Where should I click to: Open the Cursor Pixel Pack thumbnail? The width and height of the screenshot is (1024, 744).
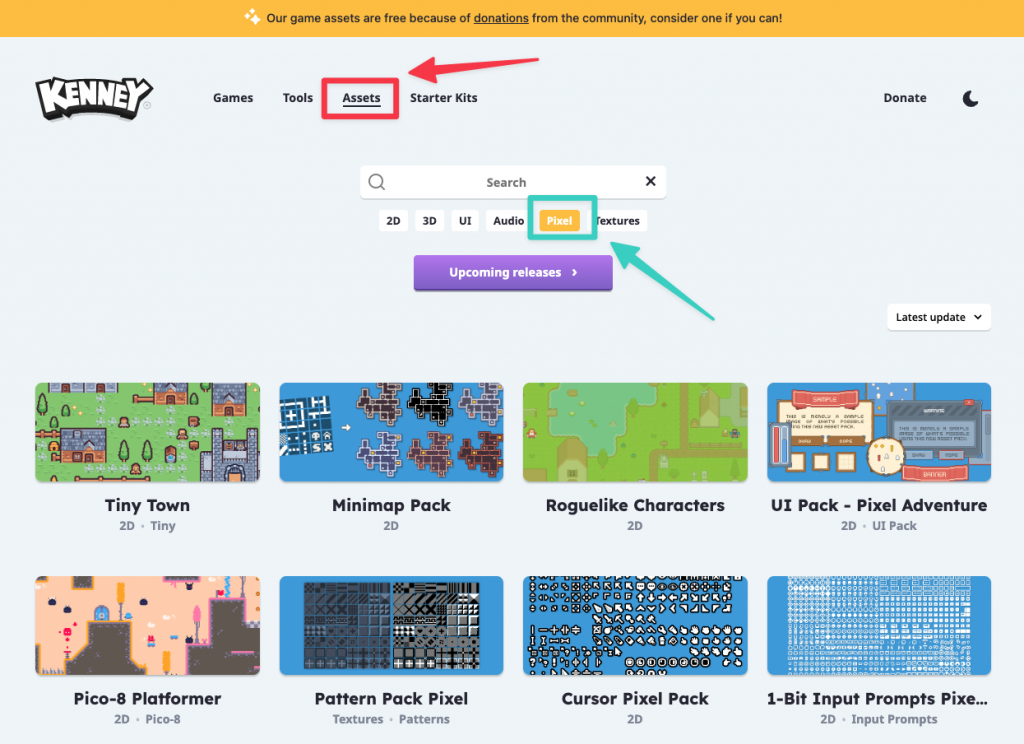(x=635, y=626)
